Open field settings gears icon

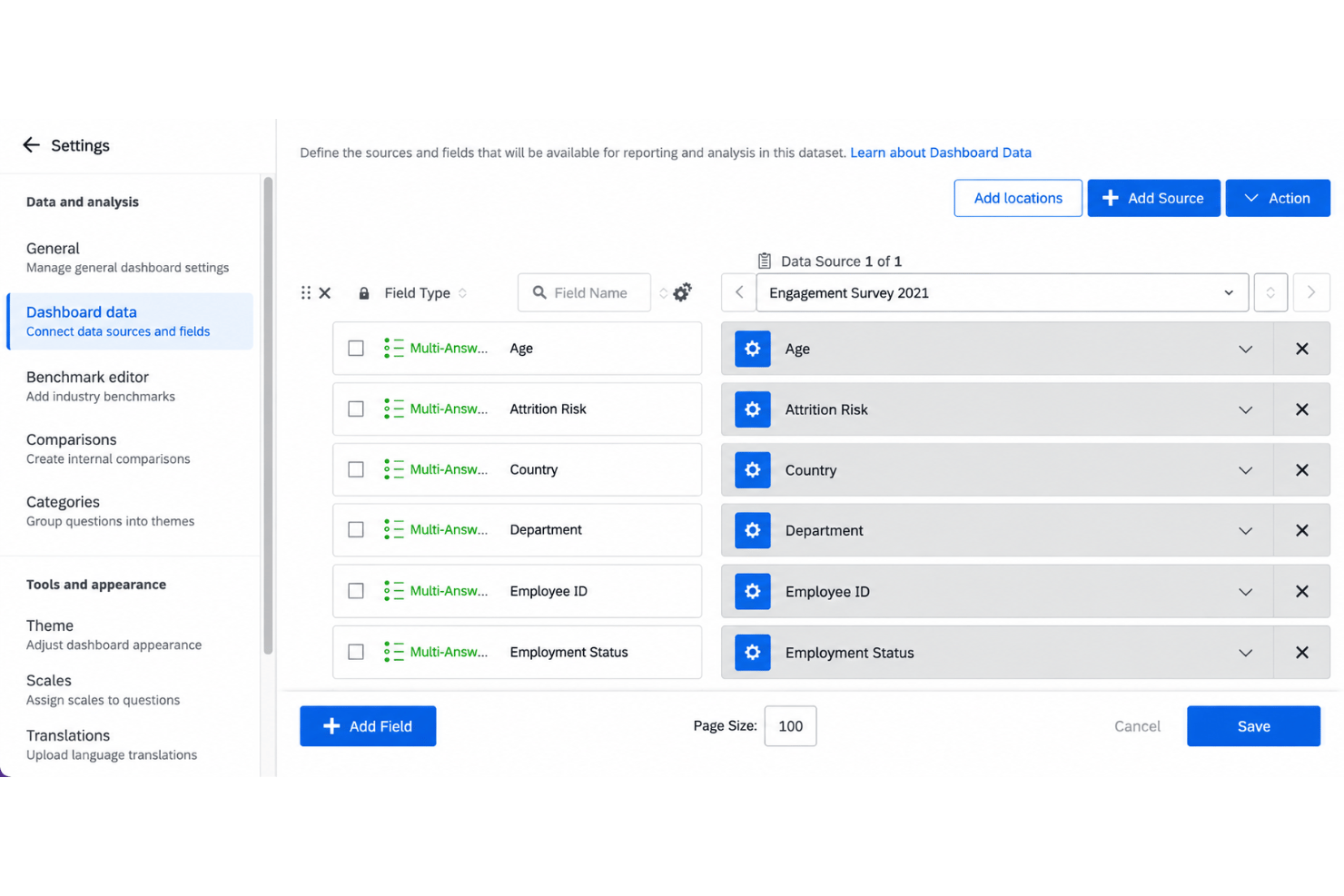[x=682, y=291]
